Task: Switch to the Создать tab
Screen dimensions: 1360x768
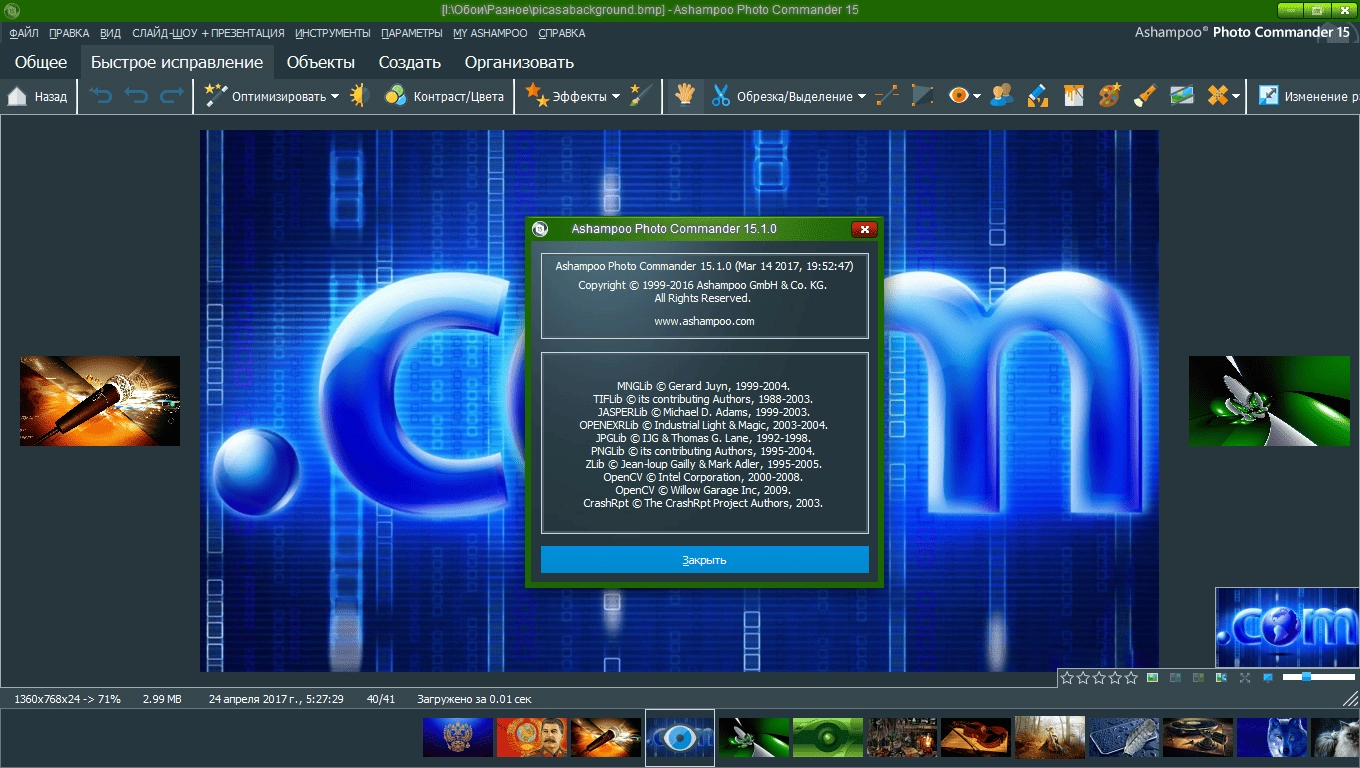Action: pyautogui.click(x=410, y=62)
